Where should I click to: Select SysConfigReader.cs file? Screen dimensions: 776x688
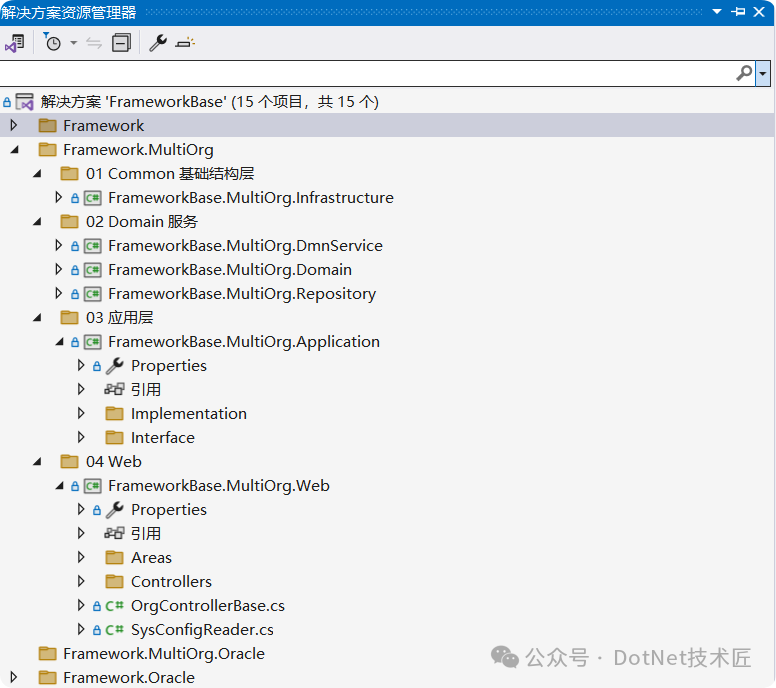pos(202,630)
